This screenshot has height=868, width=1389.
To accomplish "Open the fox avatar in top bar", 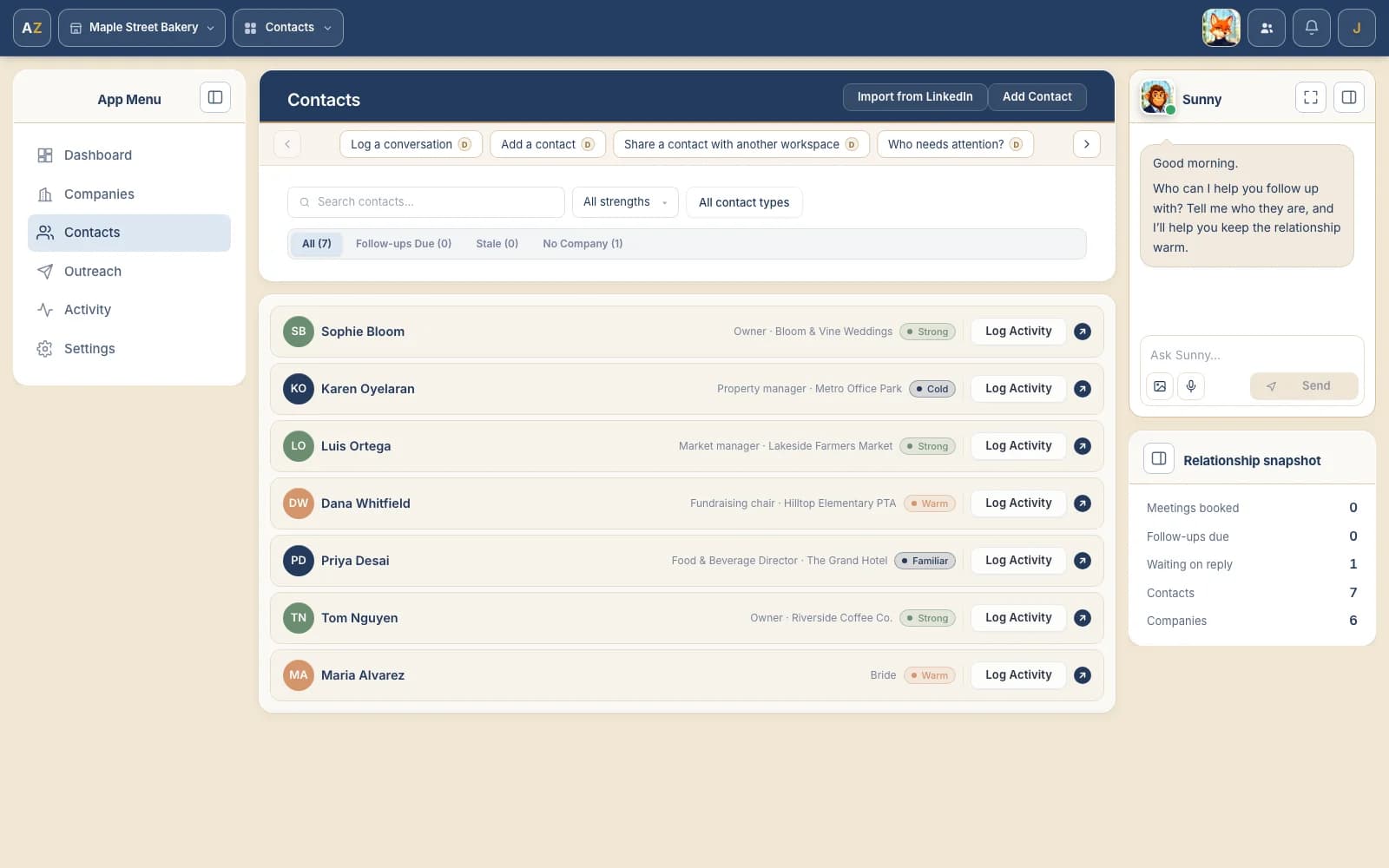I will pyautogui.click(x=1221, y=28).
